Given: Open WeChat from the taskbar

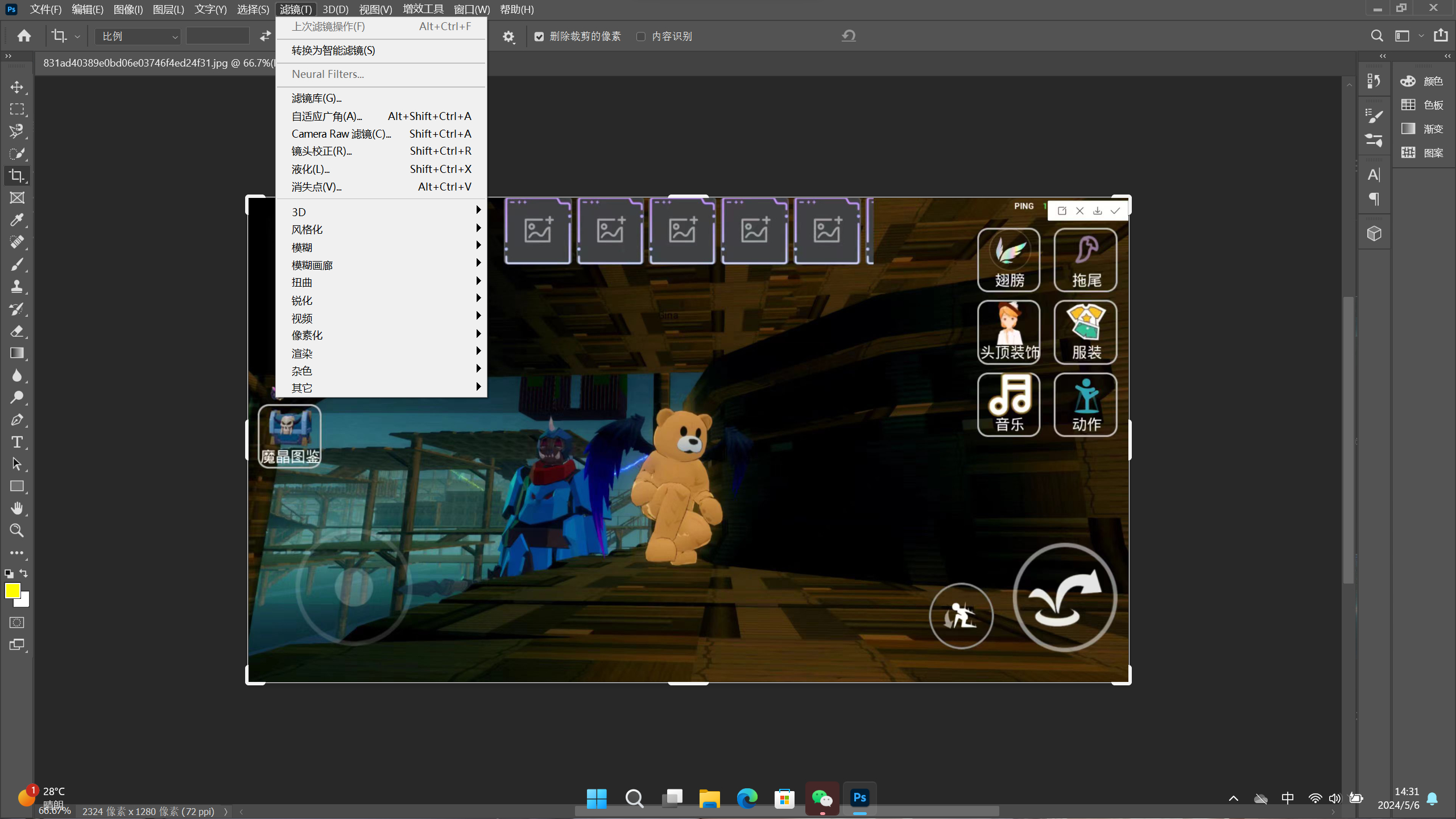Looking at the screenshot, I should coord(822,799).
